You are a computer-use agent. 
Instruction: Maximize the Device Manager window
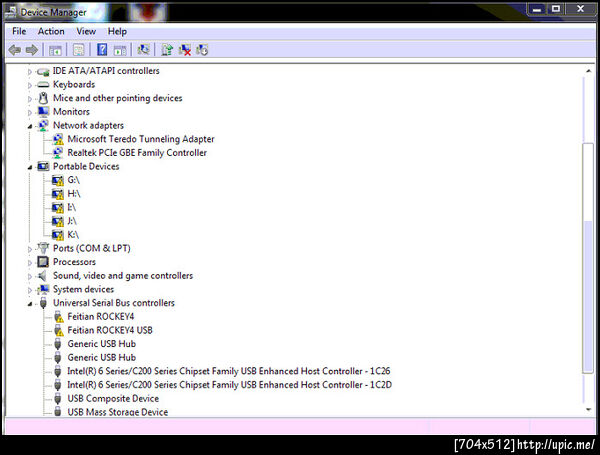coord(556,8)
